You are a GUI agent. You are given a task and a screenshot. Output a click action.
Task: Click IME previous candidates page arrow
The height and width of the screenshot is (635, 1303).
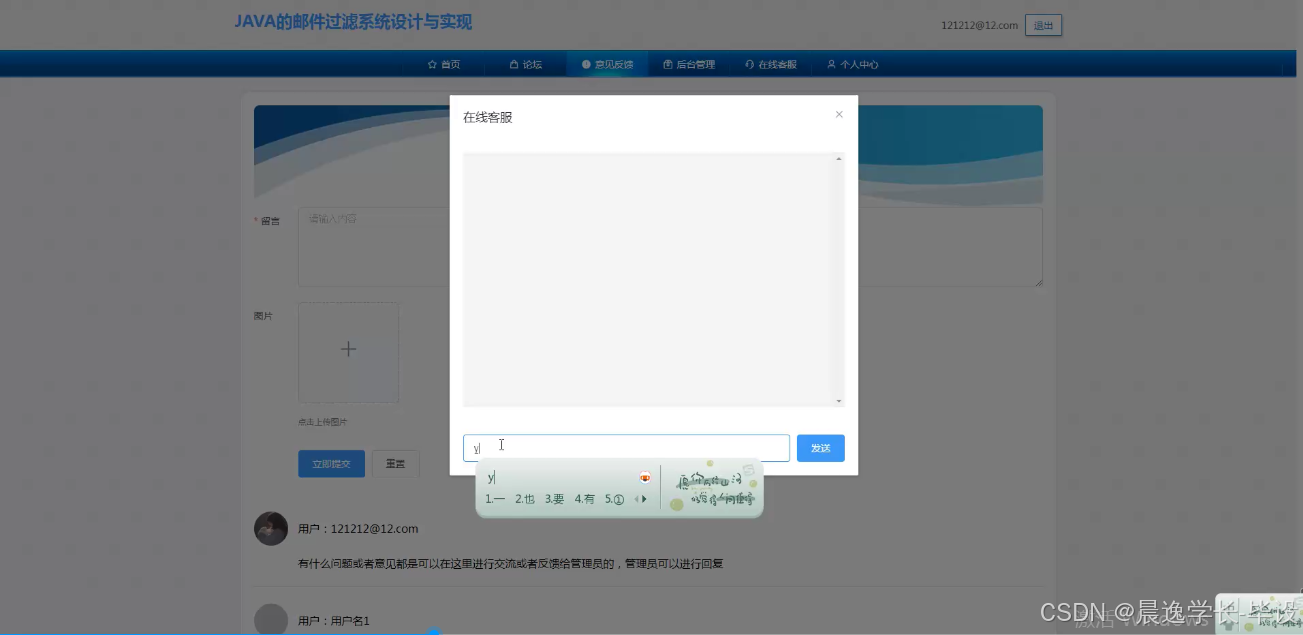[x=636, y=499]
